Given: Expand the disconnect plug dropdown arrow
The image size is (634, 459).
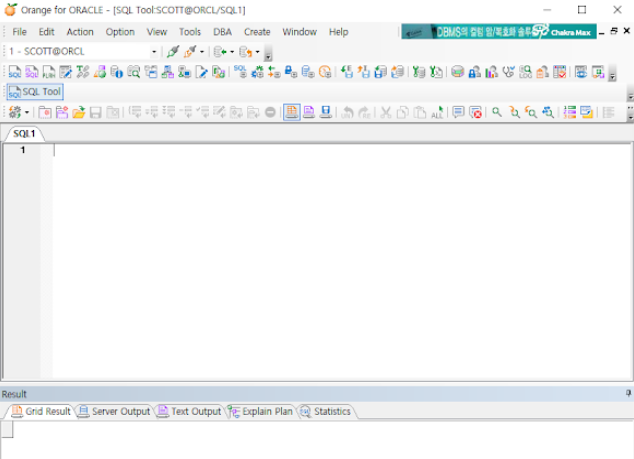Looking at the screenshot, I should (202, 52).
